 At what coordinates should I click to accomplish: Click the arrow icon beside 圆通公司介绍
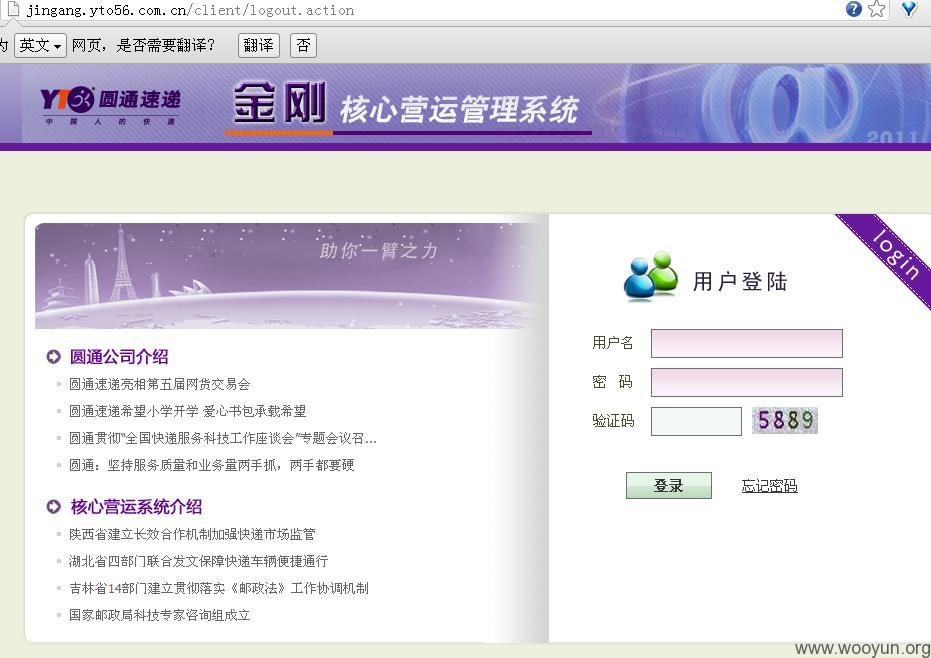point(53,356)
